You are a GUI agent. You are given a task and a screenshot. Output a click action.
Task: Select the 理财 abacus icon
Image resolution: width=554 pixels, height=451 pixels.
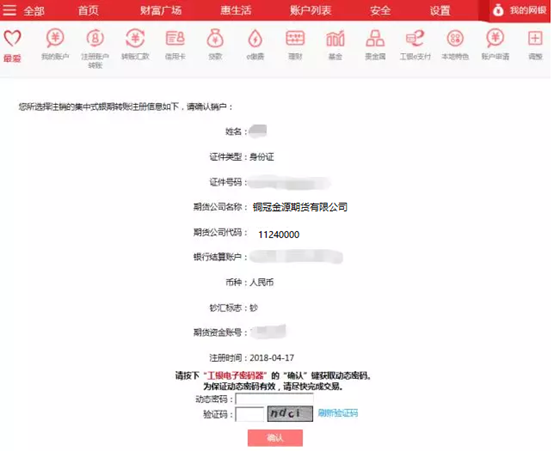[x=295, y=38]
